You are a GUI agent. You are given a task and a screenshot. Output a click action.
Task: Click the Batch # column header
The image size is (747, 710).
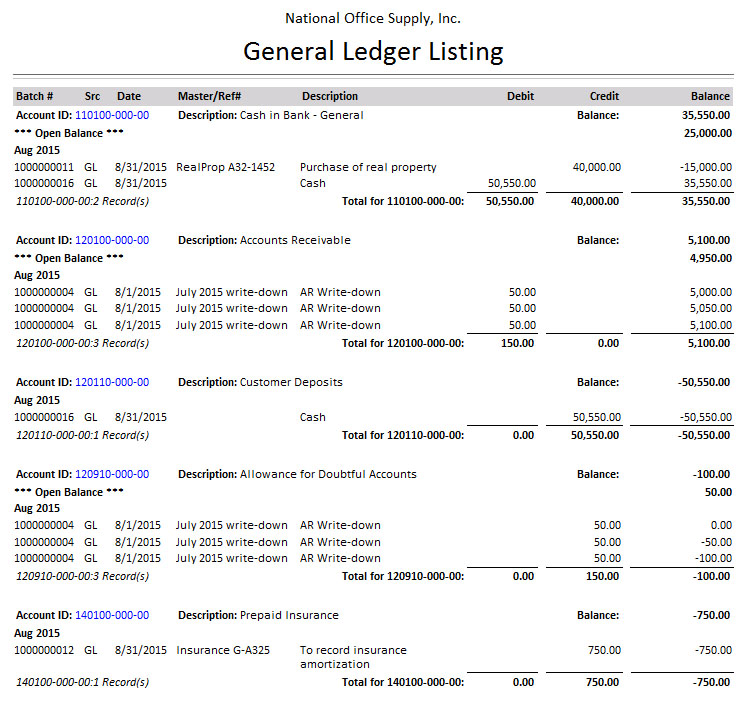pyautogui.click(x=35, y=97)
